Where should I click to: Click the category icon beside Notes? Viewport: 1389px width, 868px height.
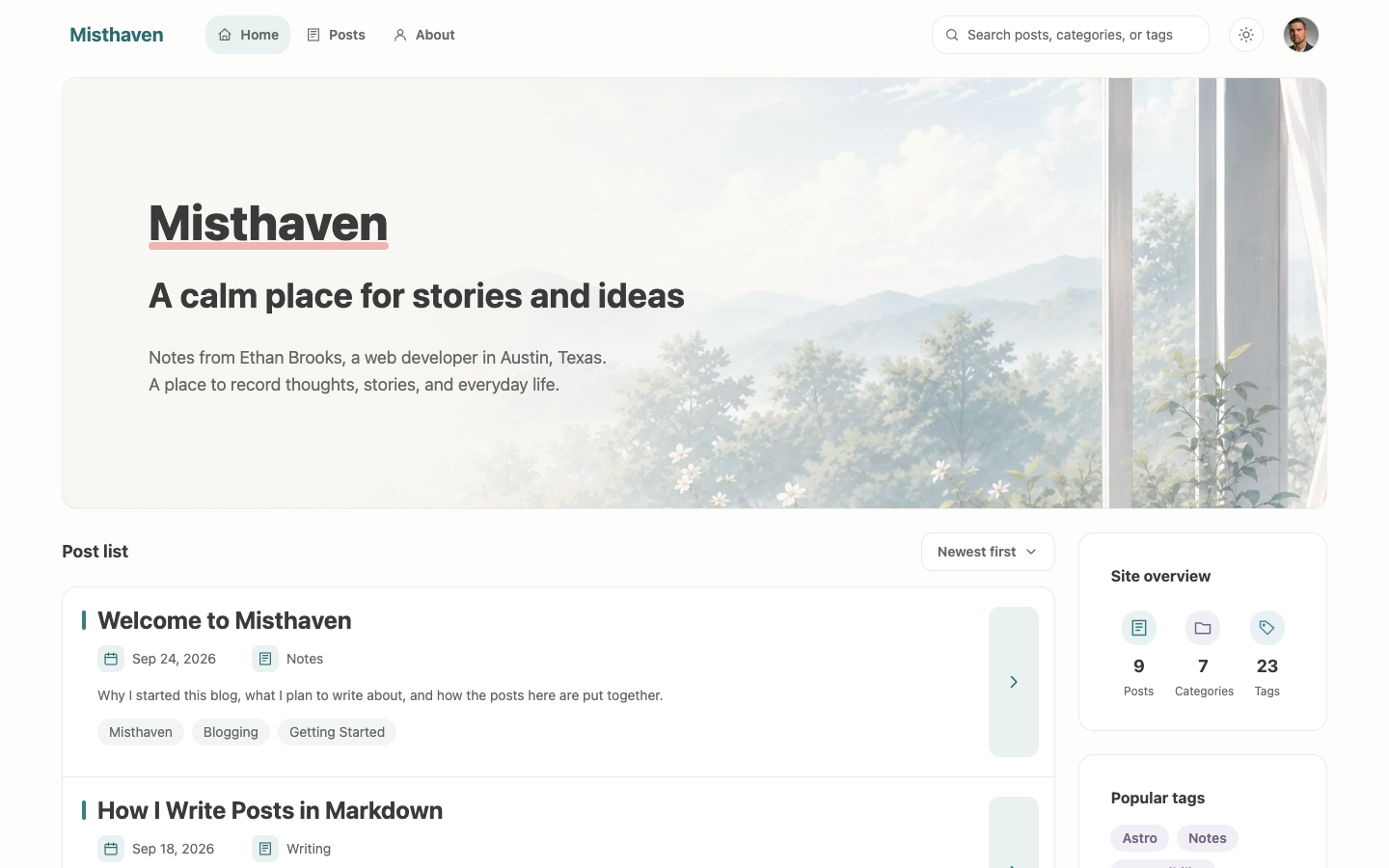265,659
